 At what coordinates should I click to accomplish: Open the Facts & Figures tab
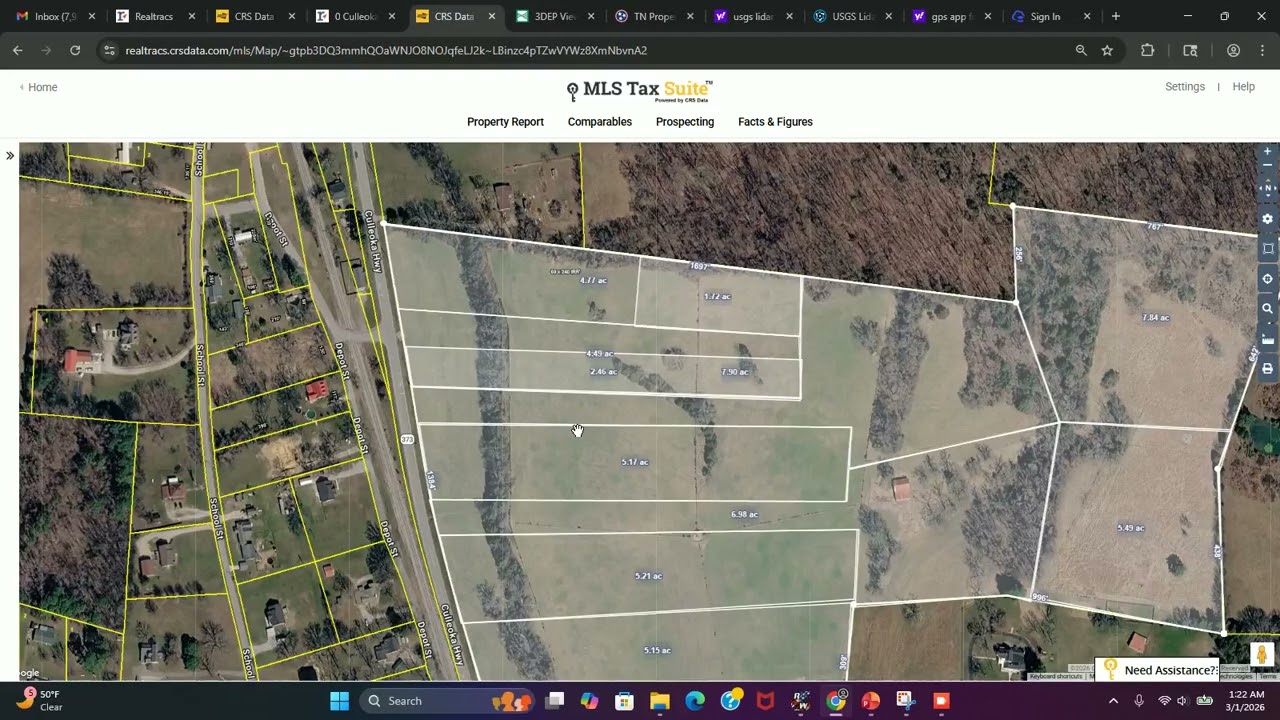point(775,122)
